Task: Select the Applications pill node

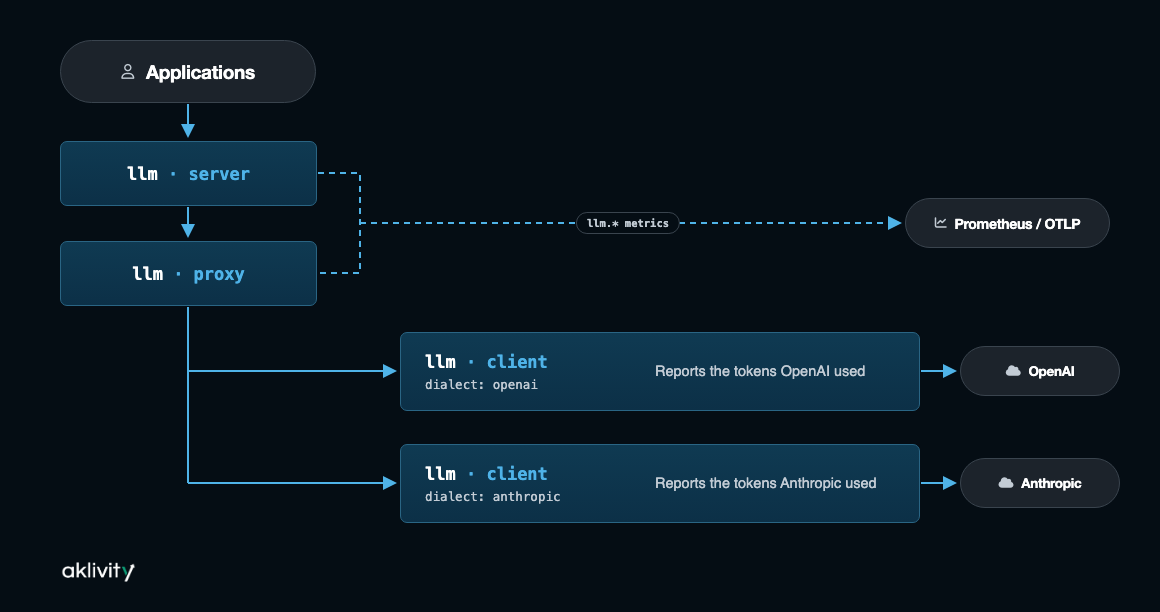Action: (x=188, y=72)
